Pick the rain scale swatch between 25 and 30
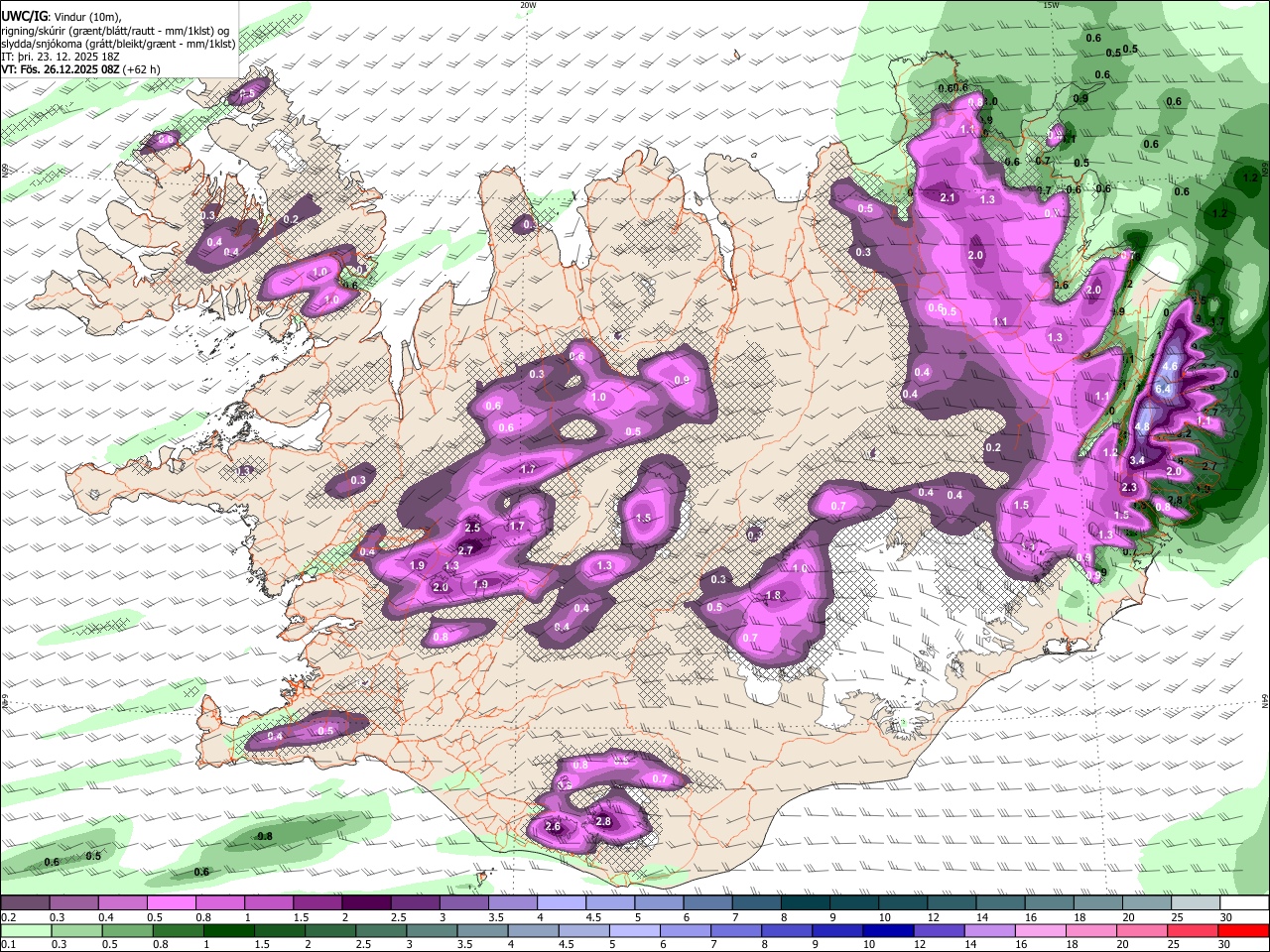The image size is (1270, 952). pos(1194,931)
